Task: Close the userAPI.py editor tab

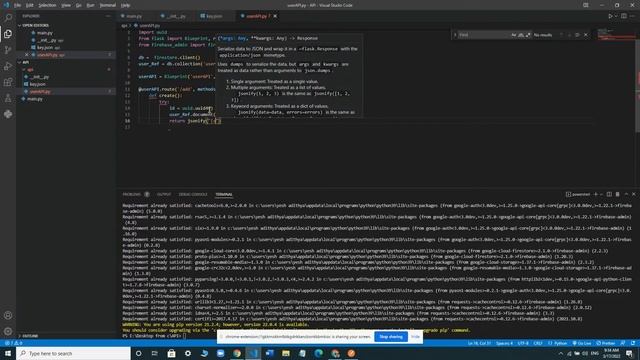Action: pos(275,16)
